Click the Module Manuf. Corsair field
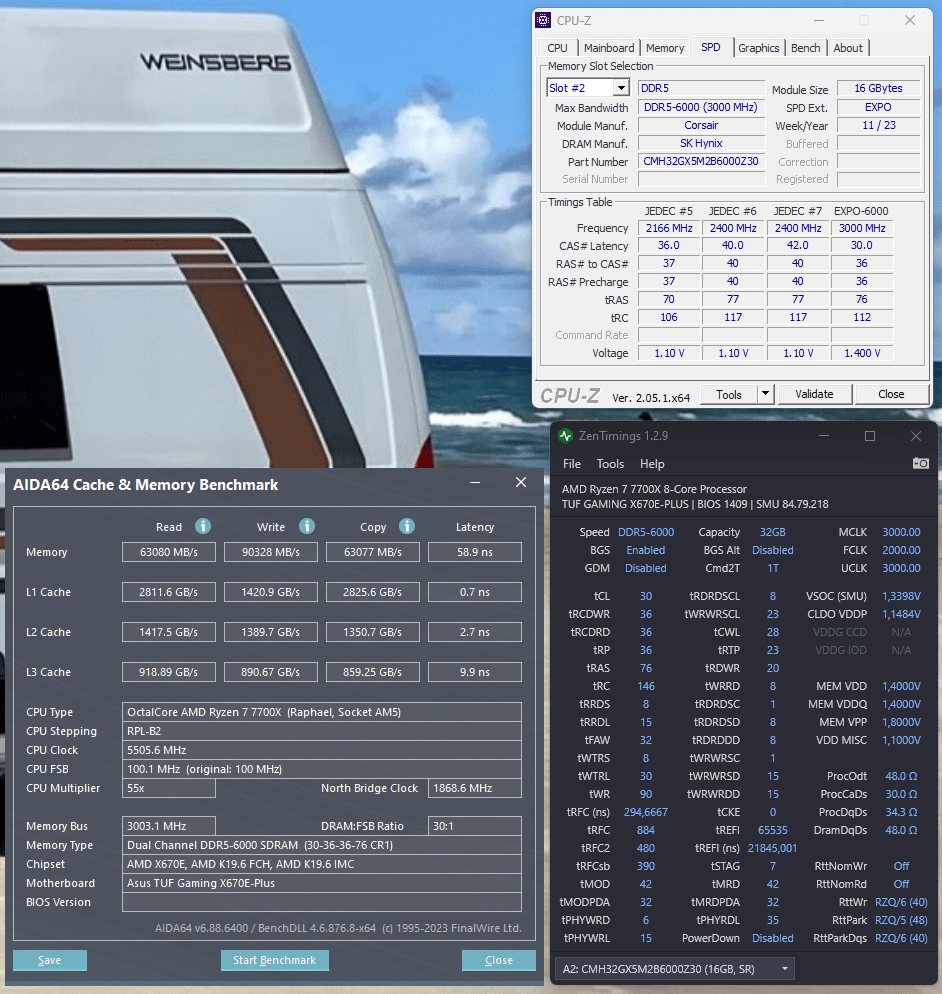Image resolution: width=942 pixels, height=994 pixels. (x=701, y=125)
